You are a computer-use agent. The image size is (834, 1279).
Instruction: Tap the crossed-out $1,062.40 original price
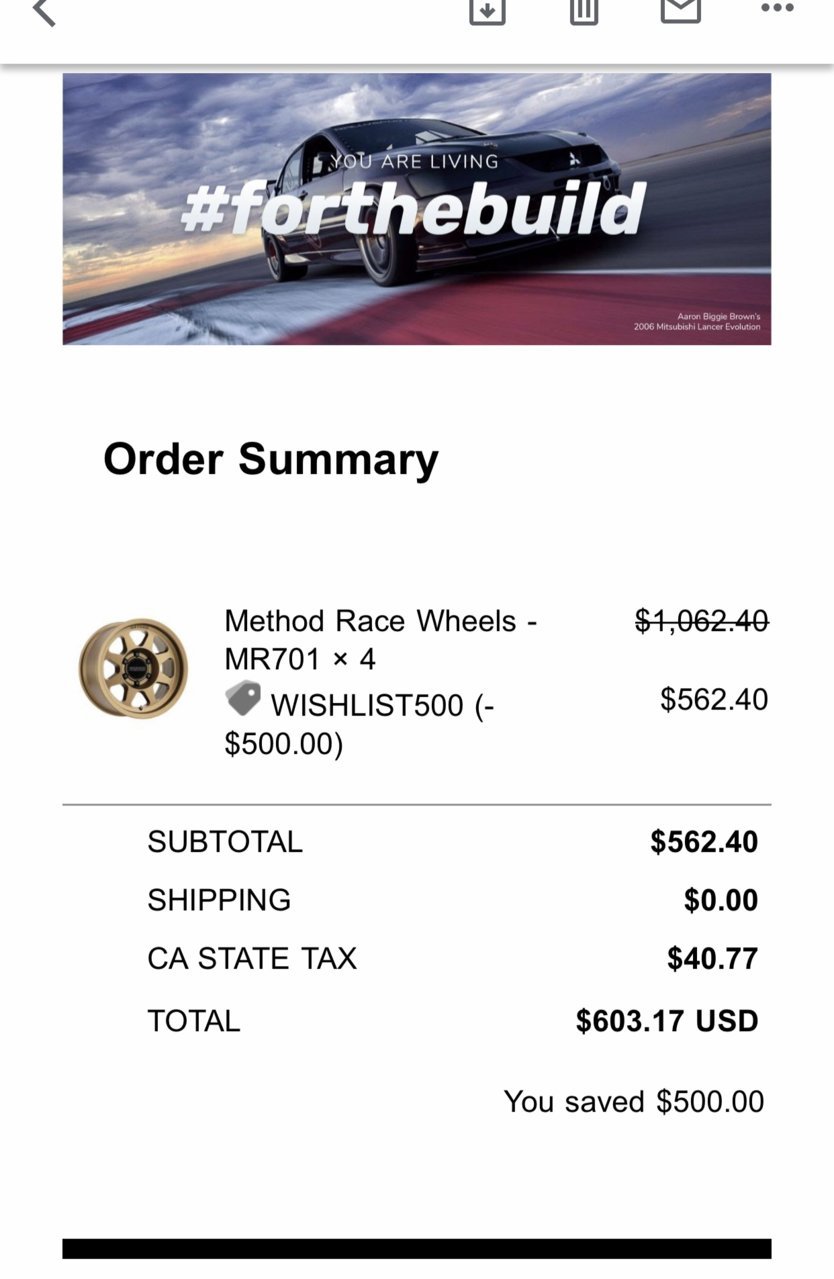[702, 622]
